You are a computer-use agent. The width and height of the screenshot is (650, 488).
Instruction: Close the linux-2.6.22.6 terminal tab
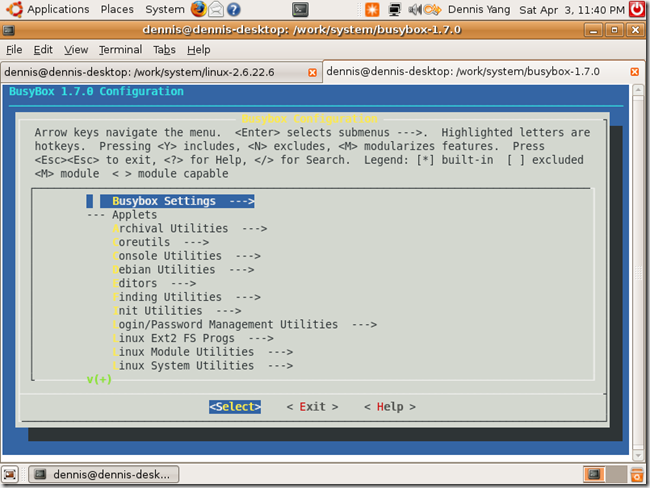312,73
